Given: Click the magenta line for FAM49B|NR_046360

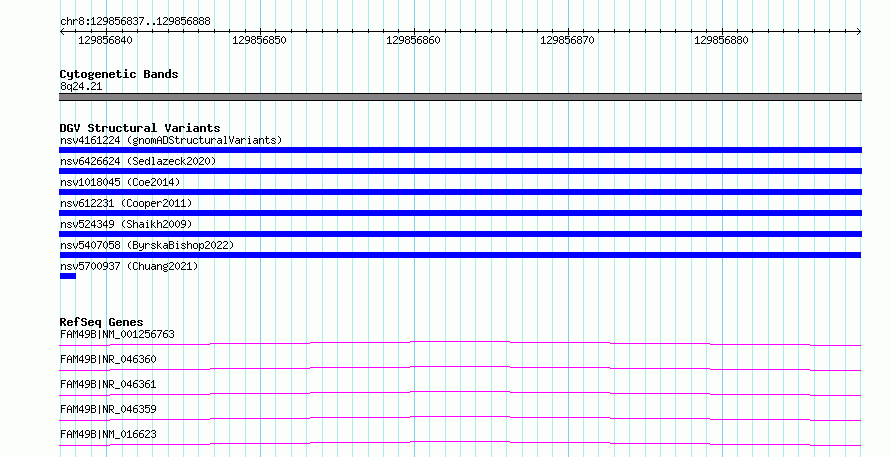Looking at the screenshot, I should tap(460, 368).
